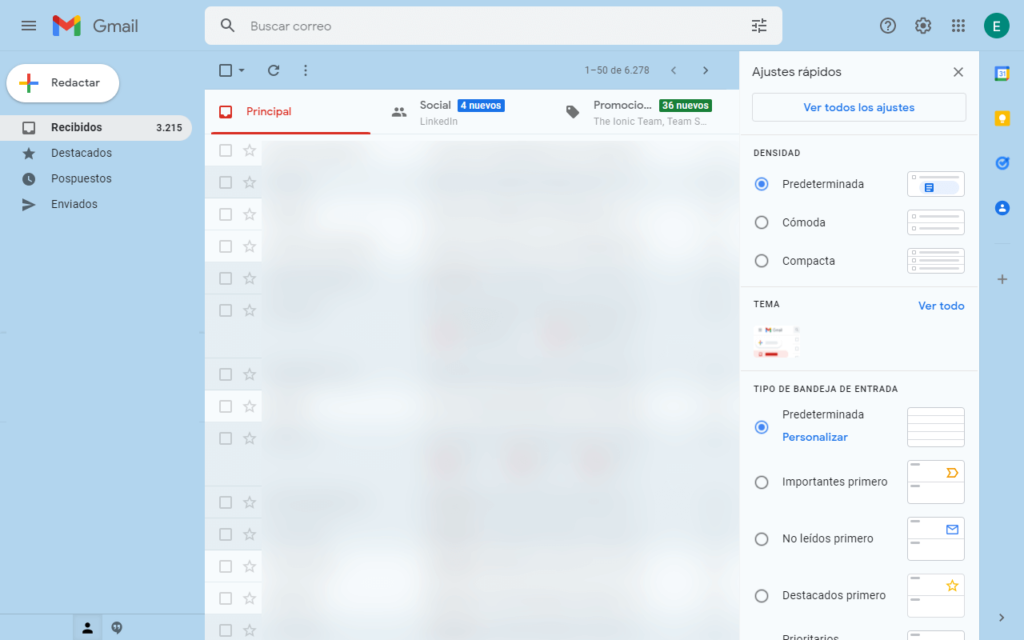Click the refresh inbox icon
Viewport: 1024px width, 640px height.
(273, 70)
